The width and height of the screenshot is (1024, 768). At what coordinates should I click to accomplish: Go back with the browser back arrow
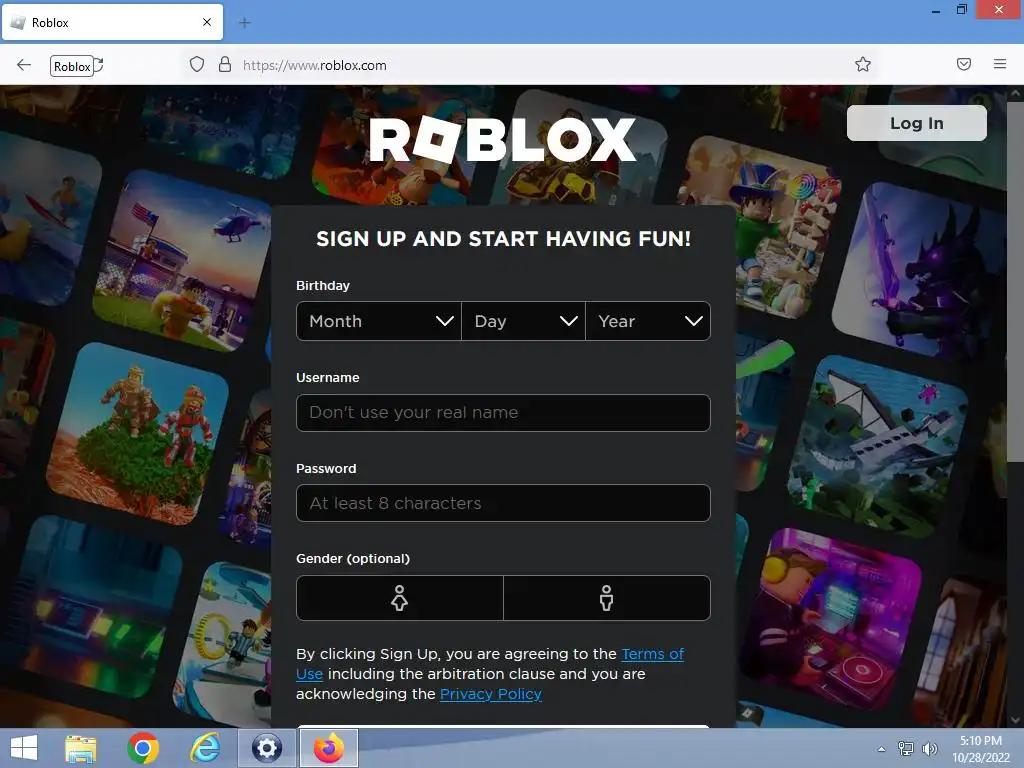[24, 65]
